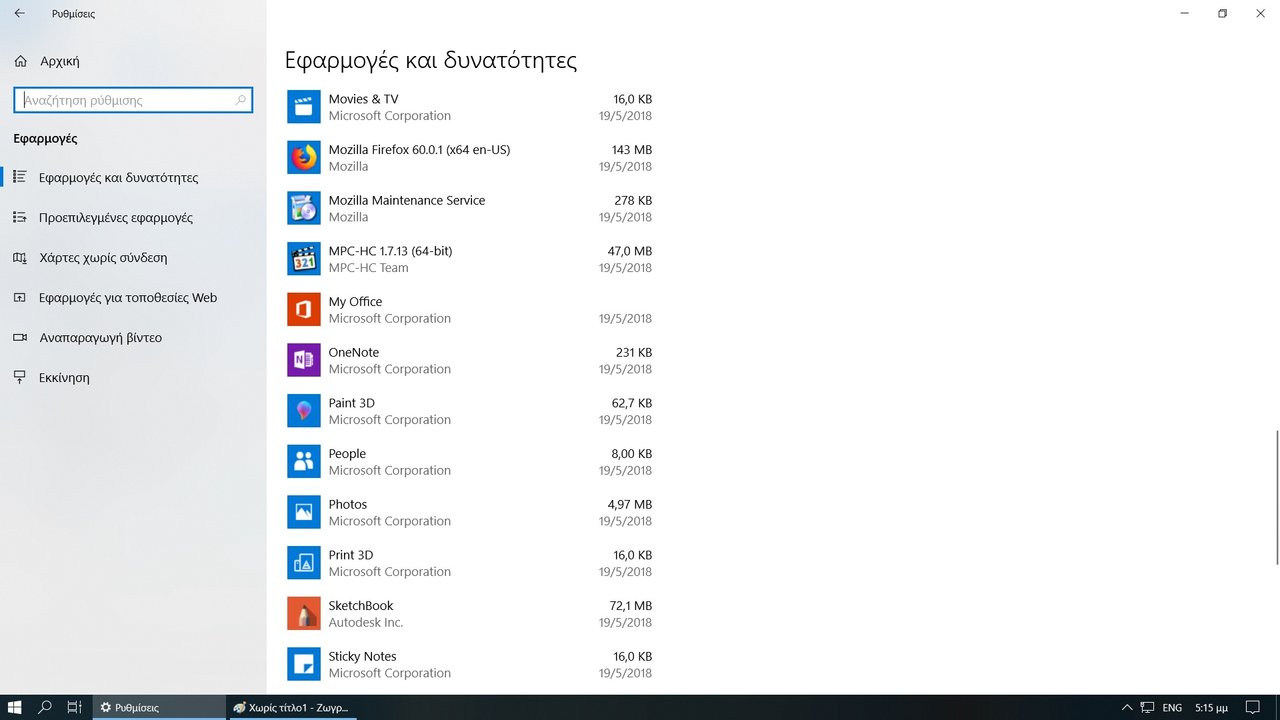Image resolution: width=1280 pixels, height=720 pixels.
Task: Open taskbar search
Action: click(45, 707)
